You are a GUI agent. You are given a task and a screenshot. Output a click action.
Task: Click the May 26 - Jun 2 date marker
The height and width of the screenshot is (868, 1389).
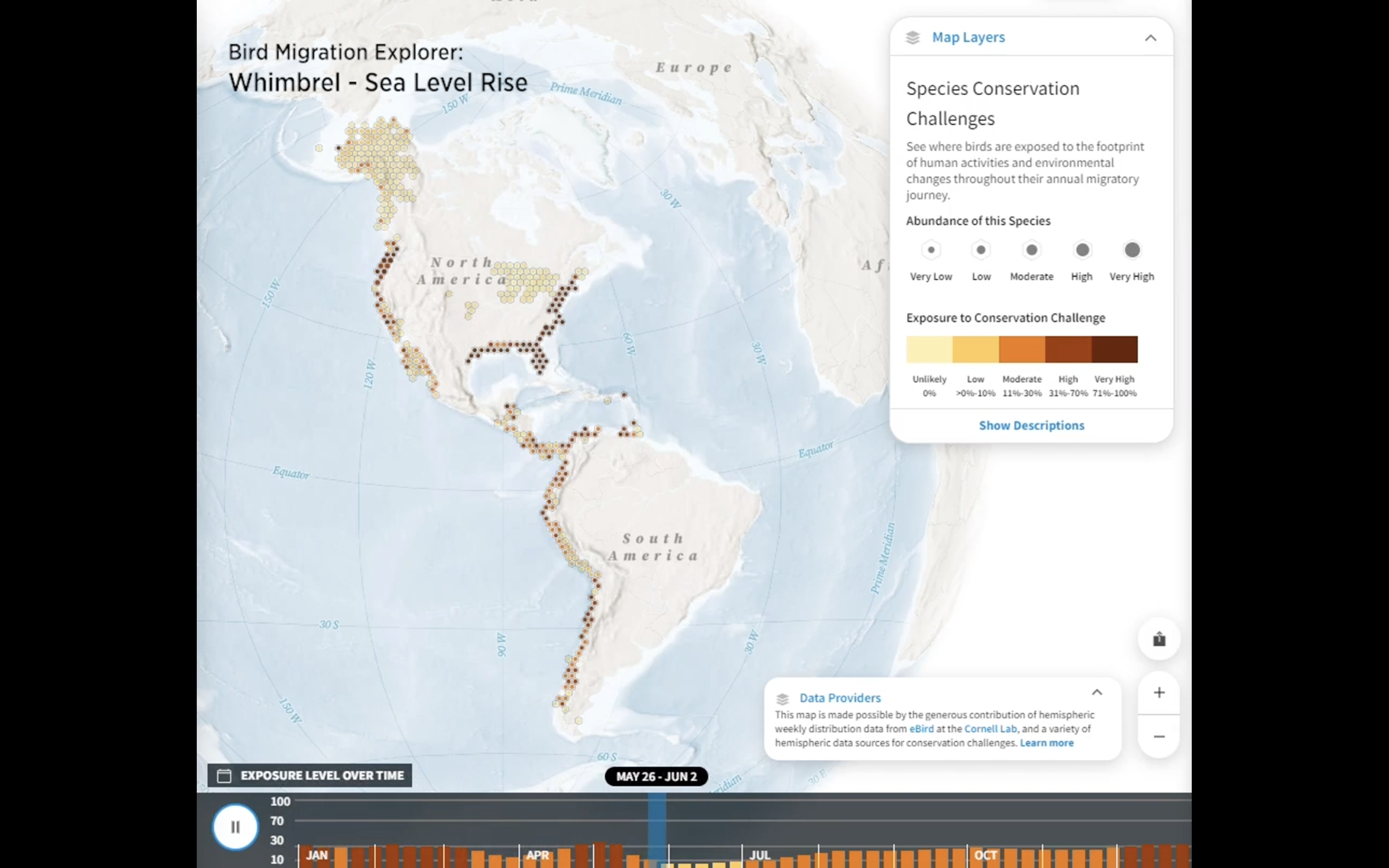click(656, 777)
